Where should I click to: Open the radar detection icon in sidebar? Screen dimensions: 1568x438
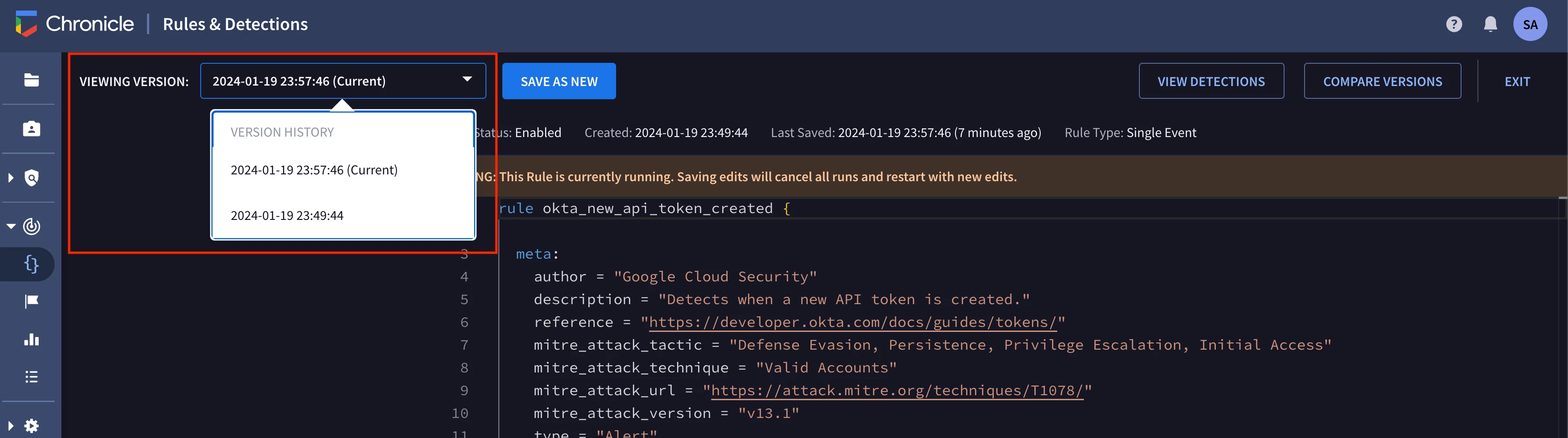[32, 227]
